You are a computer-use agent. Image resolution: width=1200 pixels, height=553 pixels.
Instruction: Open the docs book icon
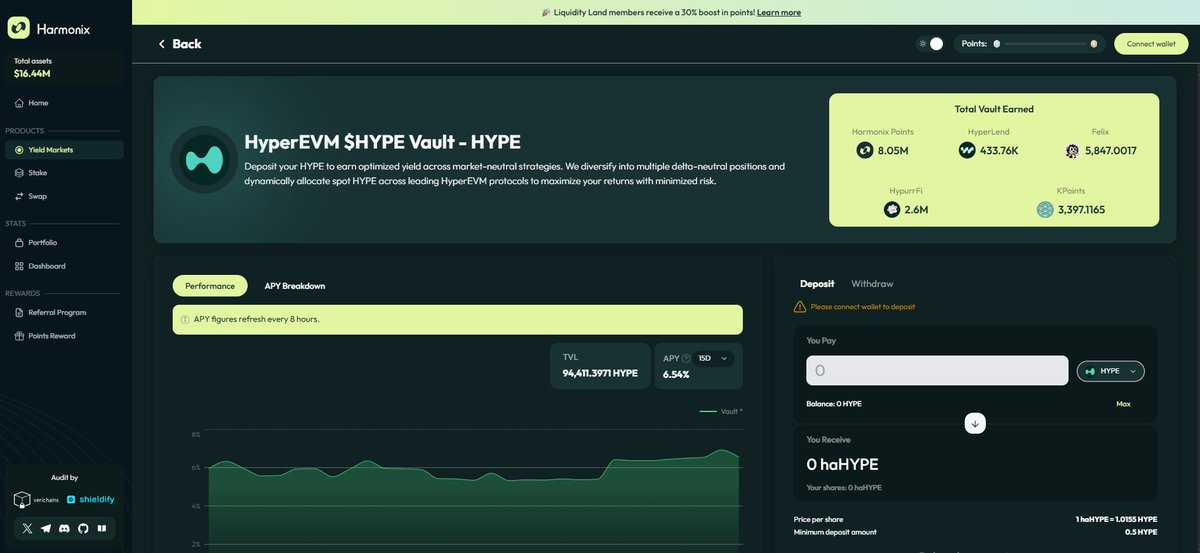[102, 528]
